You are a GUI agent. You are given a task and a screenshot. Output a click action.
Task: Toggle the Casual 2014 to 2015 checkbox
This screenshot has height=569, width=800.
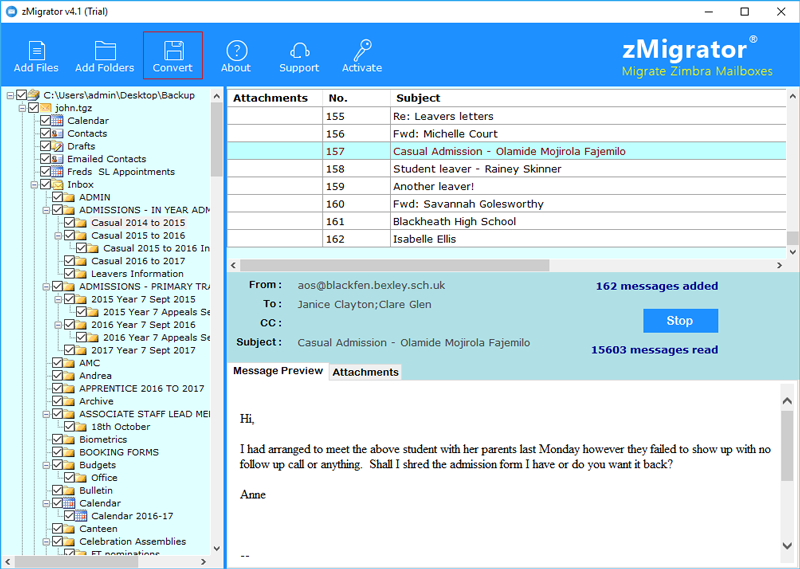click(x=69, y=222)
